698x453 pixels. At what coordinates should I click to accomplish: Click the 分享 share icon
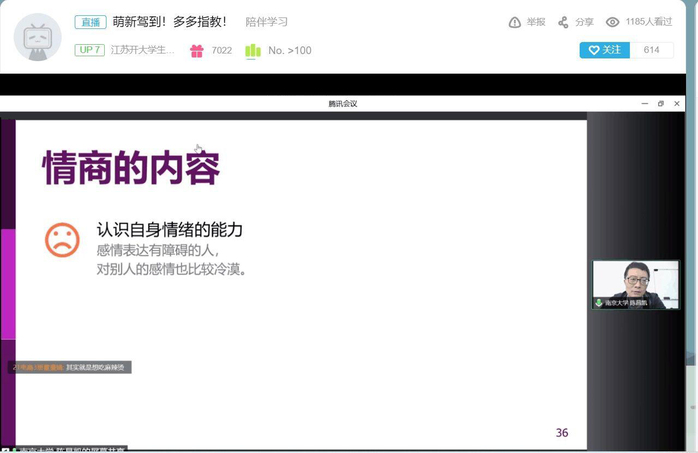pyautogui.click(x=563, y=22)
